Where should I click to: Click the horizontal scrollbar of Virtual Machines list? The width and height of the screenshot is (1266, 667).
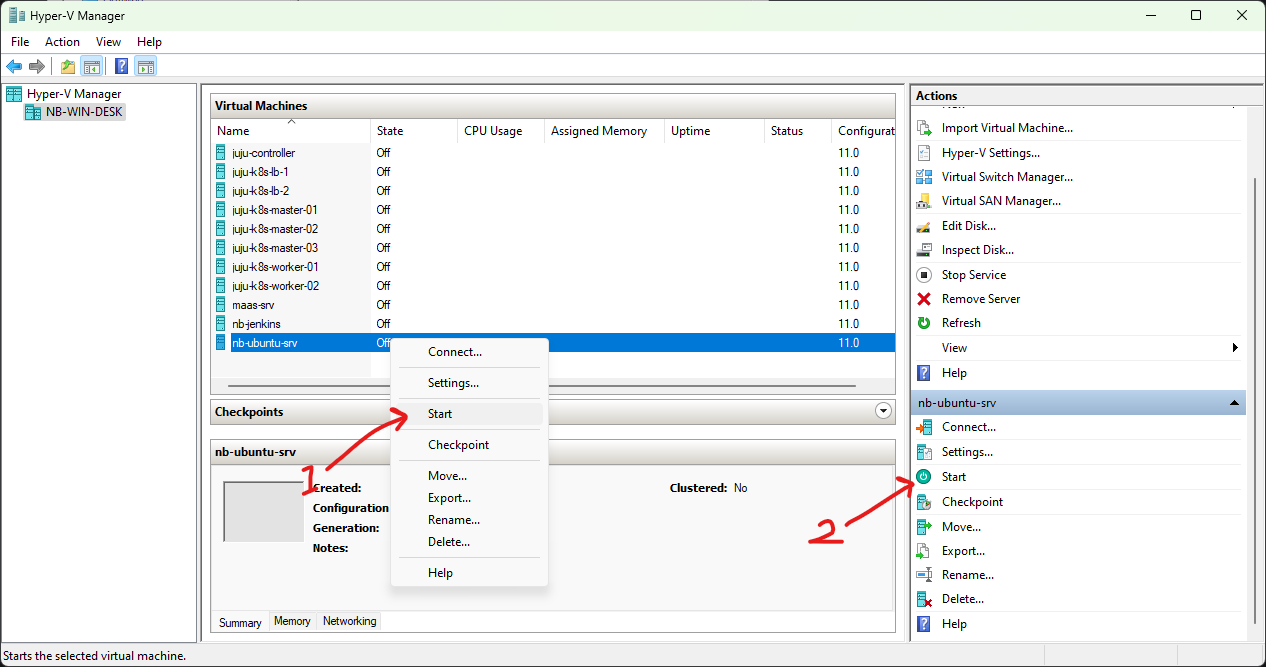coord(542,385)
